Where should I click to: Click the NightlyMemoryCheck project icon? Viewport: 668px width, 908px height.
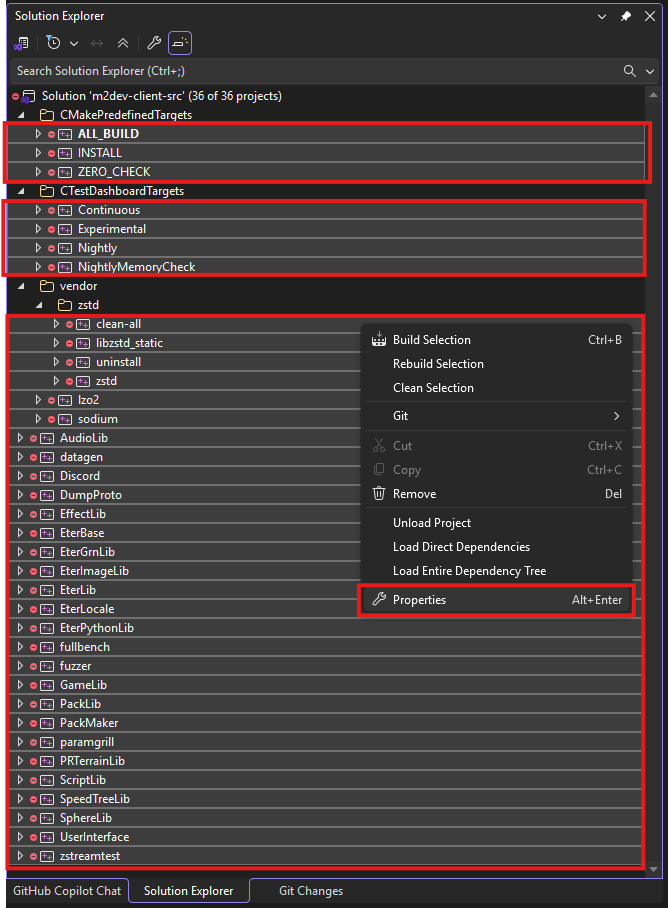pyautogui.click(x=65, y=268)
